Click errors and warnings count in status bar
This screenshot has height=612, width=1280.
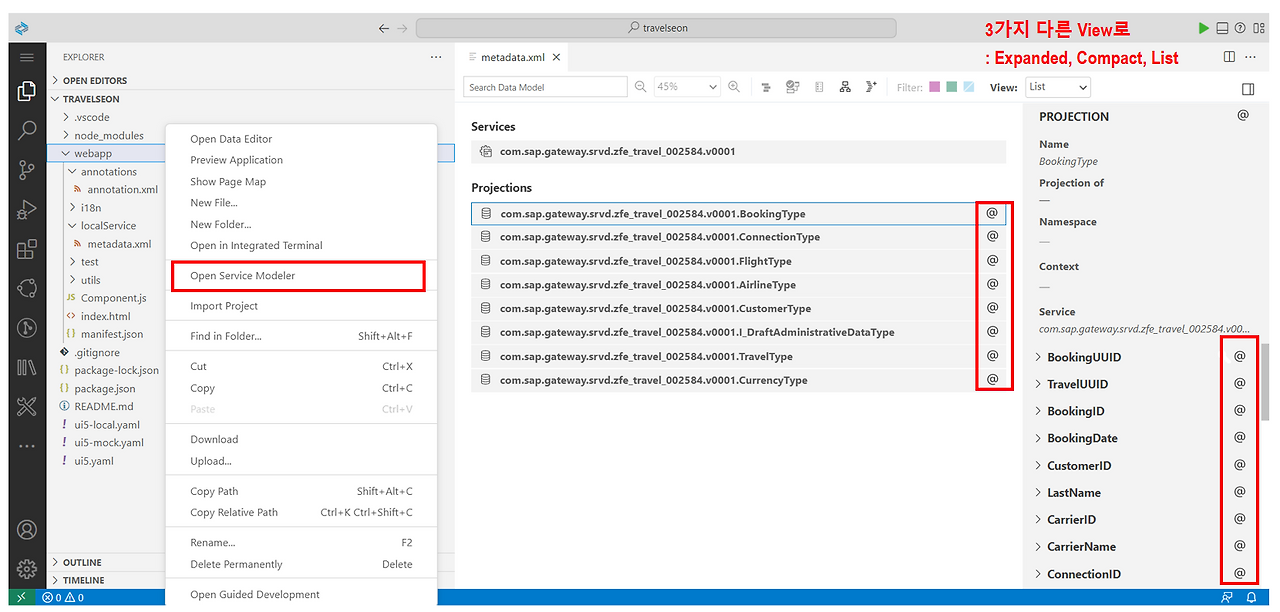coord(62,598)
